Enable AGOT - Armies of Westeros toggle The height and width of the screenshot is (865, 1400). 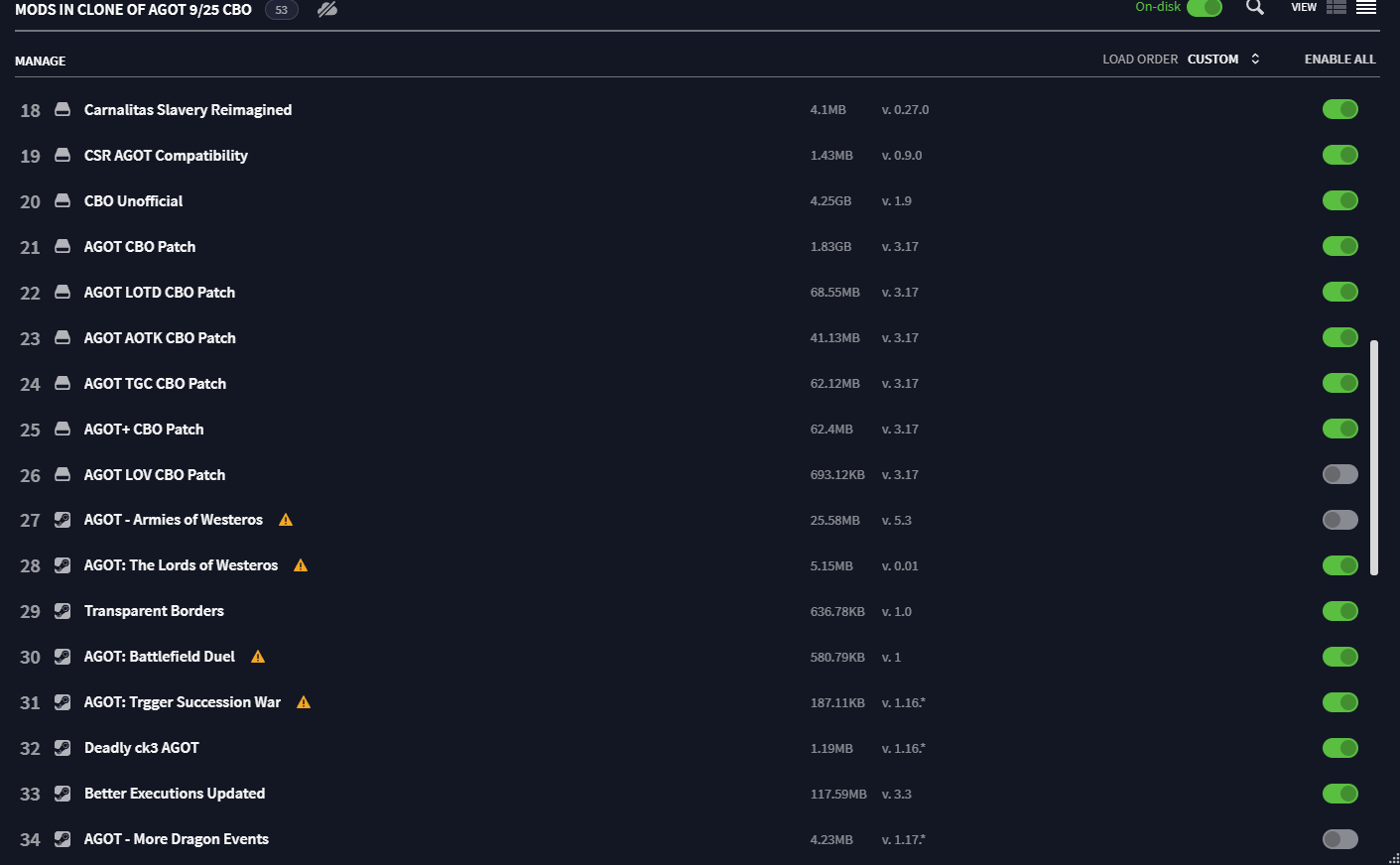[1340, 520]
